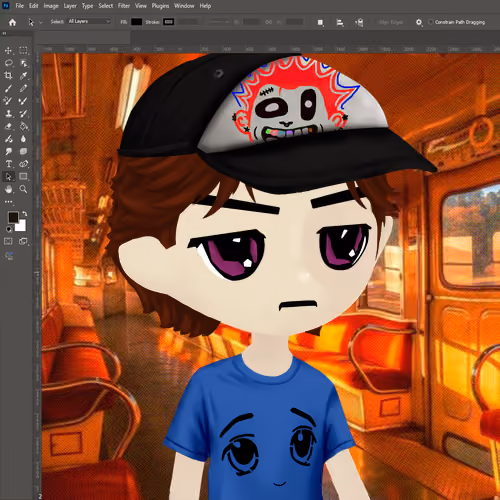Enable Constrain Path Dragging checkbox
The height and width of the screenshot is (500, 500).
point(431,22)
